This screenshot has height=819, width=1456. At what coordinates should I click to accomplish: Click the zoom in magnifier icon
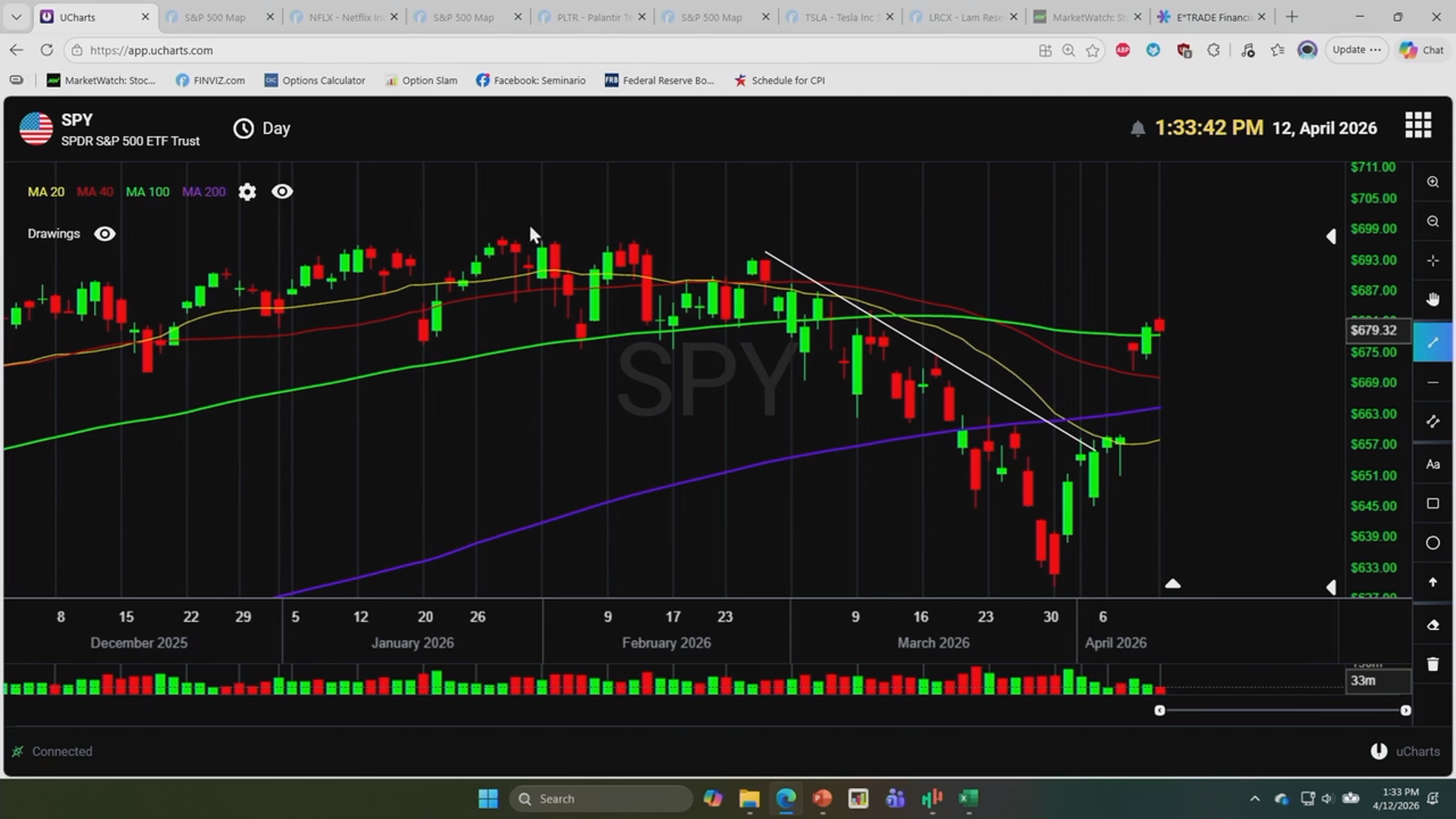pos(1432,182)
